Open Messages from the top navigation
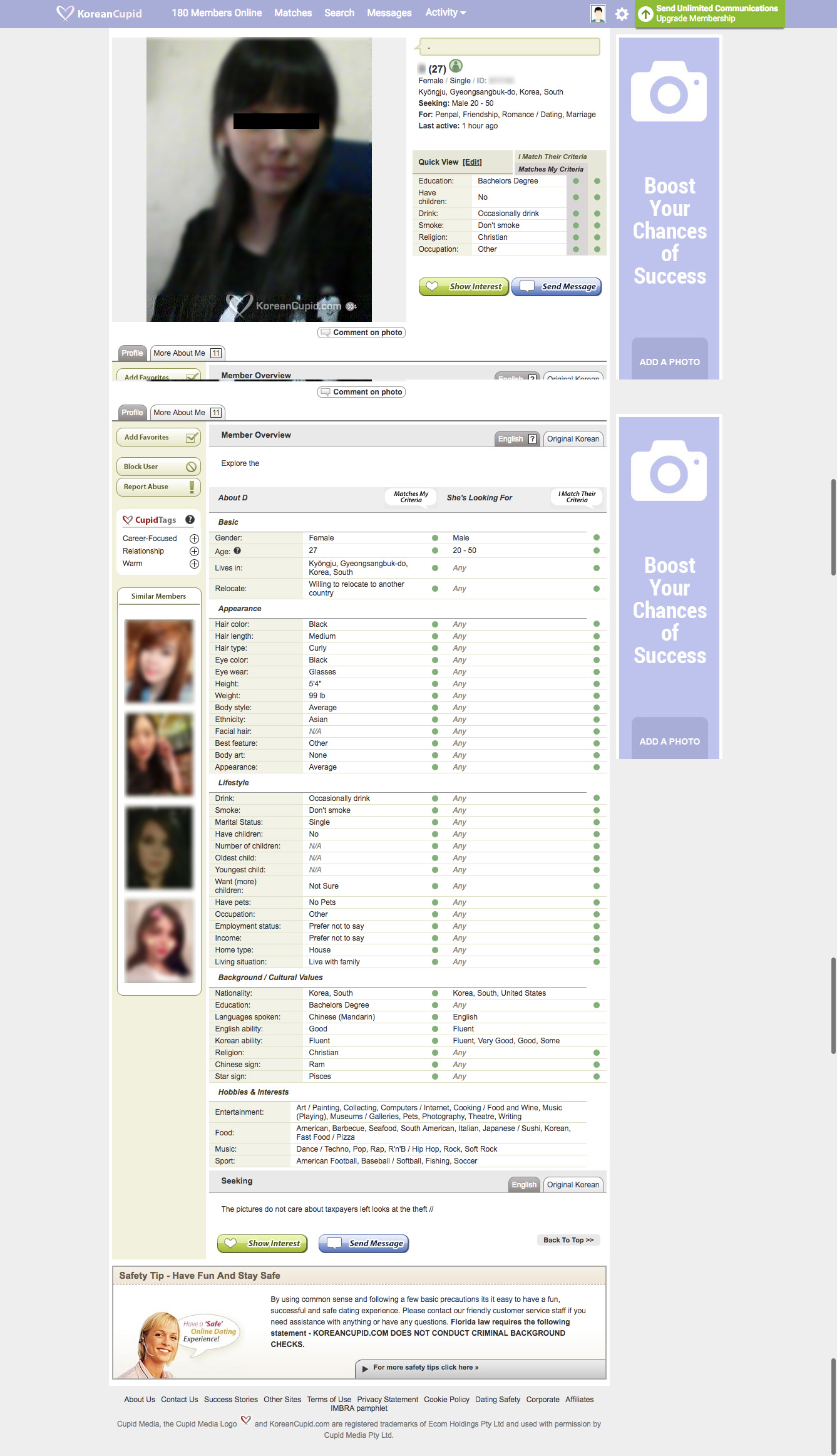Viewport: 837px width, 1456px height. point(389,13)
